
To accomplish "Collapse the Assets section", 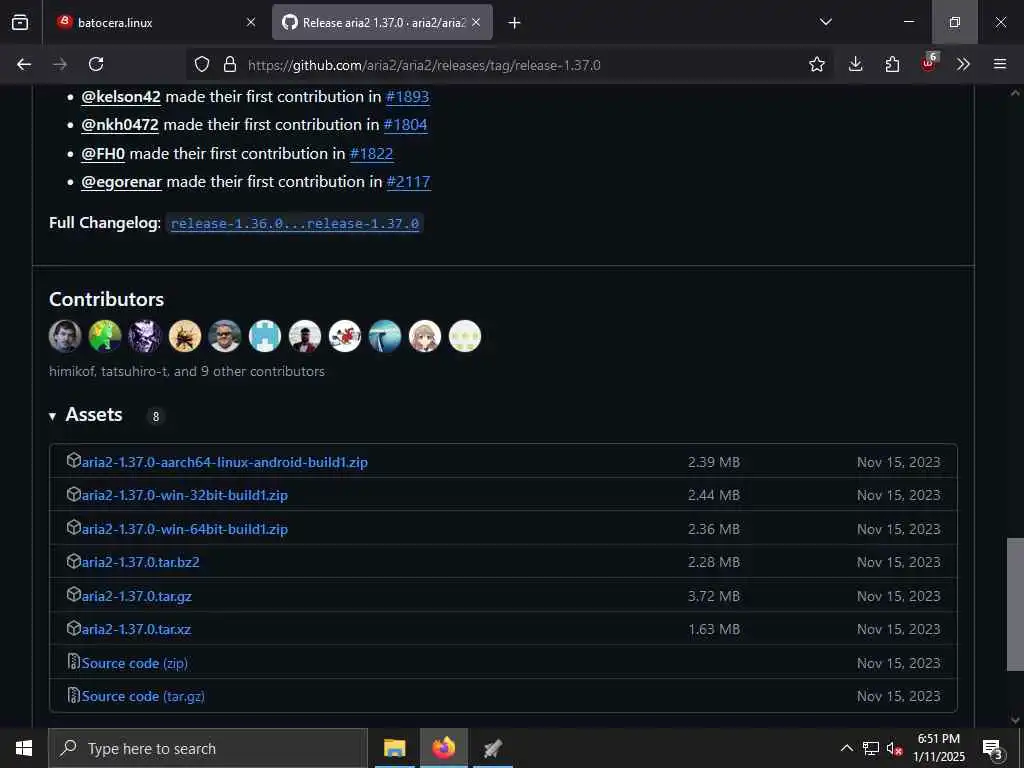I will pyautogui.click(x=86, y=415).
